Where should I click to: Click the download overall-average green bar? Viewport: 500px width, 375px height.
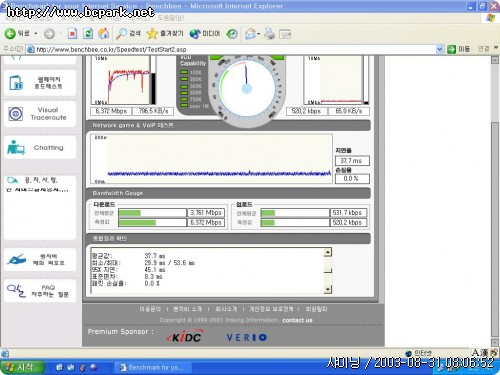tap(130, 213)
